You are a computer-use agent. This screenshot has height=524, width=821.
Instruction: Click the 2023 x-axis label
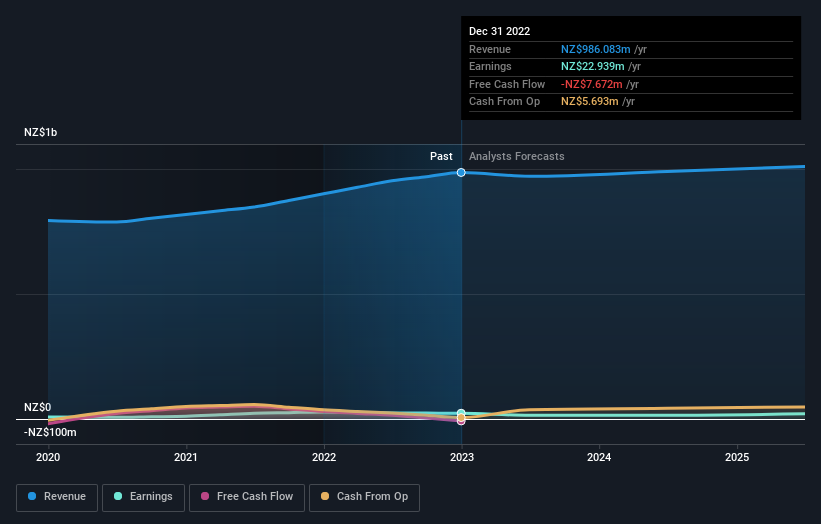[462, 458]
